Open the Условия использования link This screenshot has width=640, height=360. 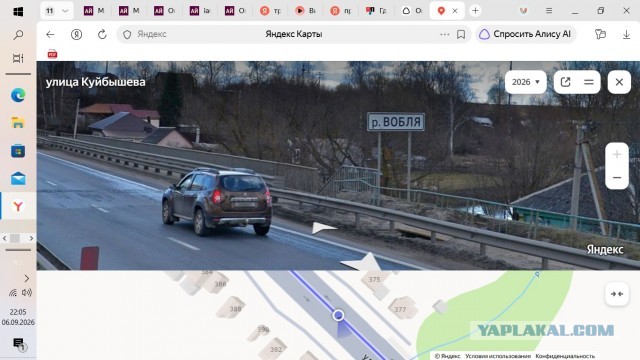pos(498,356)
